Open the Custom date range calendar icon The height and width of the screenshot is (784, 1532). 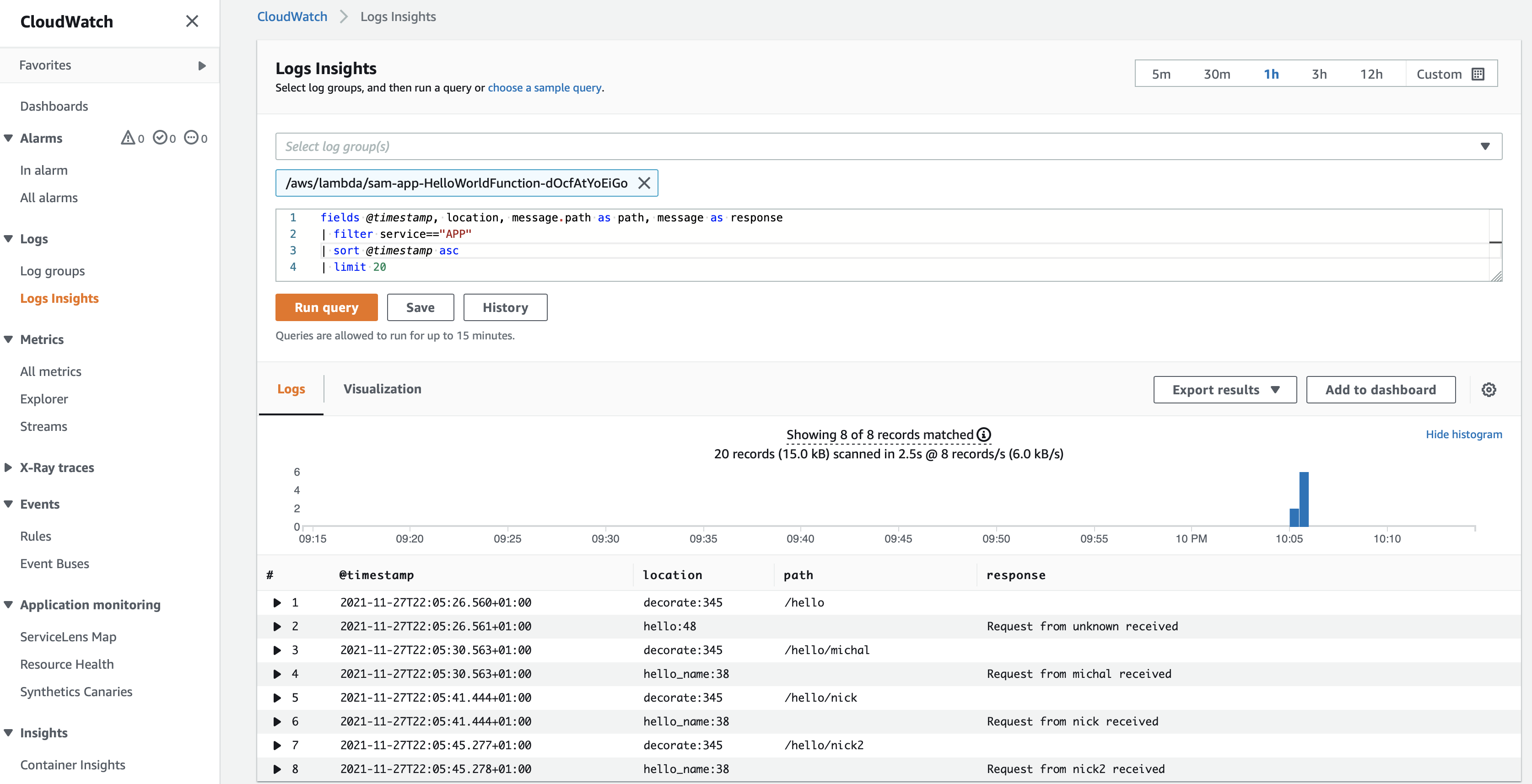coord(1479,74)
